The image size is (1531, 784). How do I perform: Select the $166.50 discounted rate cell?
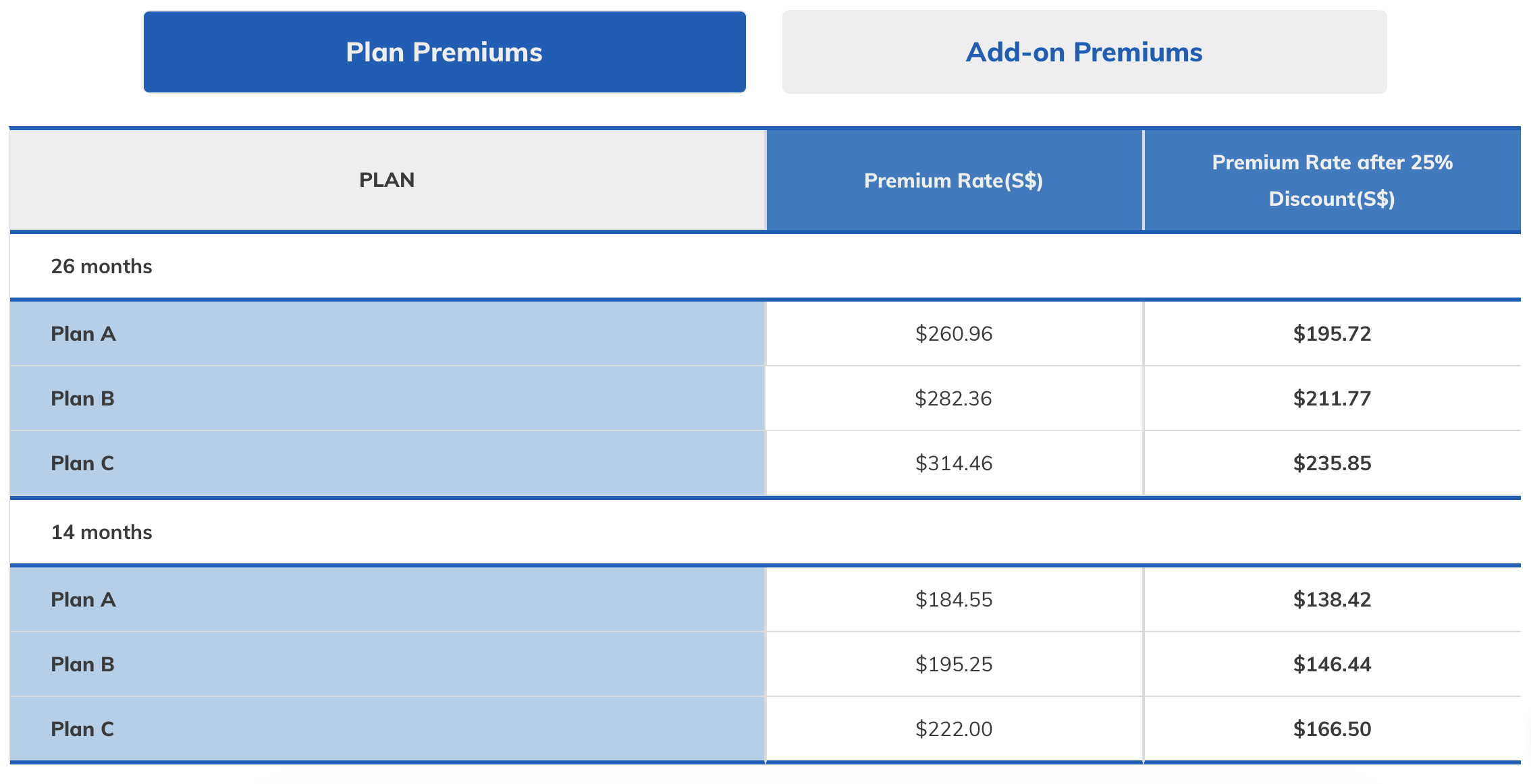(x=1332, y=729)
